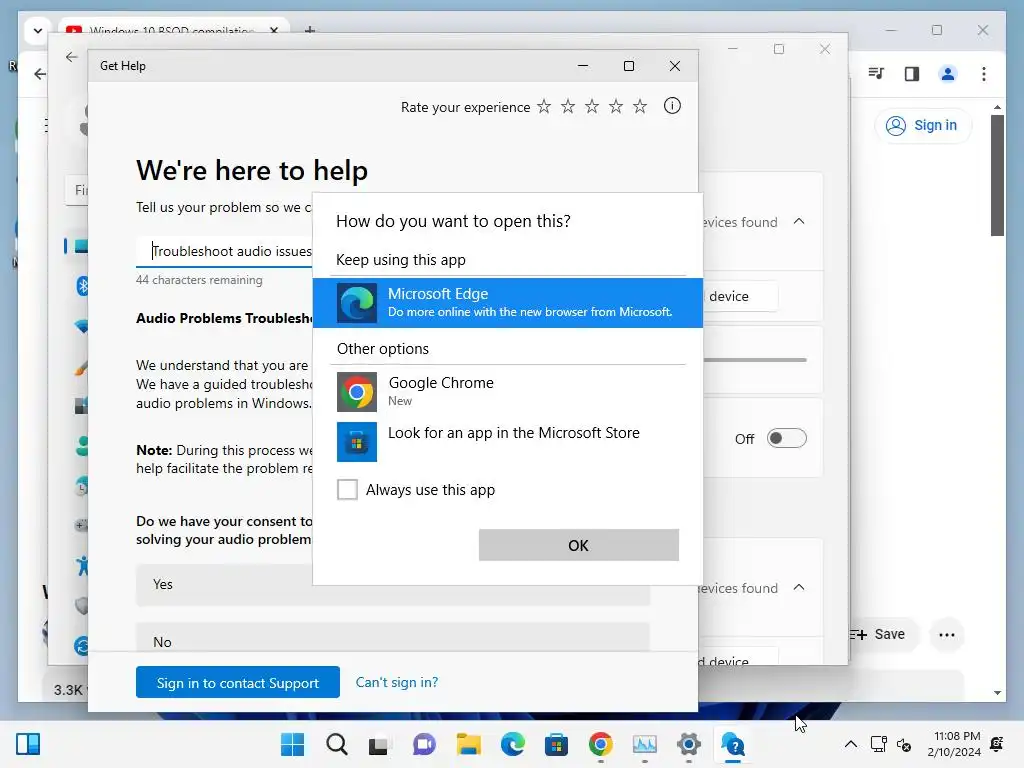Screen dimensions: 1024x768
Task: Open taskbar Search
Action: point(337,744)
